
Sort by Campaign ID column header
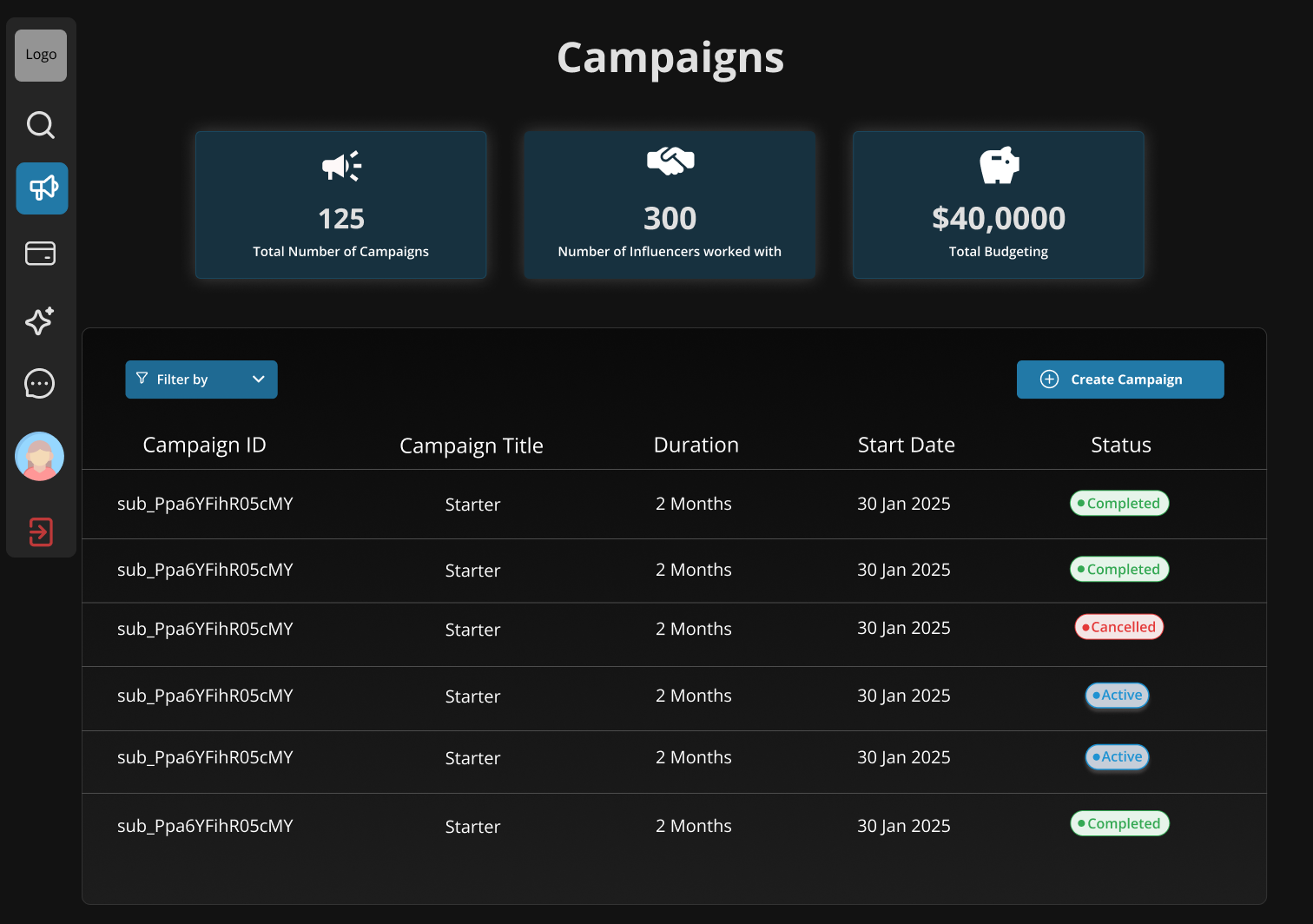tap(204, 445)
